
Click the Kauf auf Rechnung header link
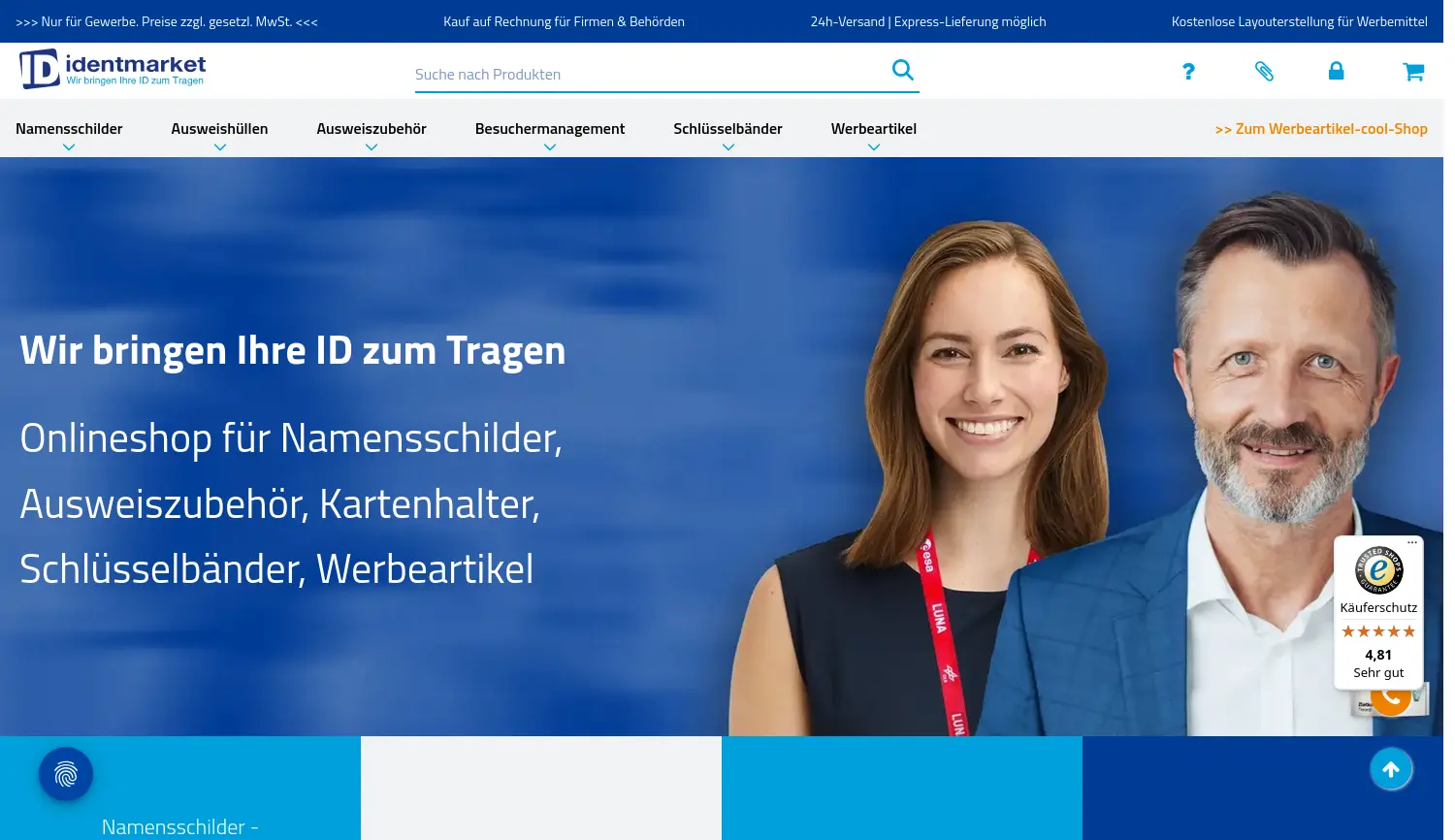564,20
